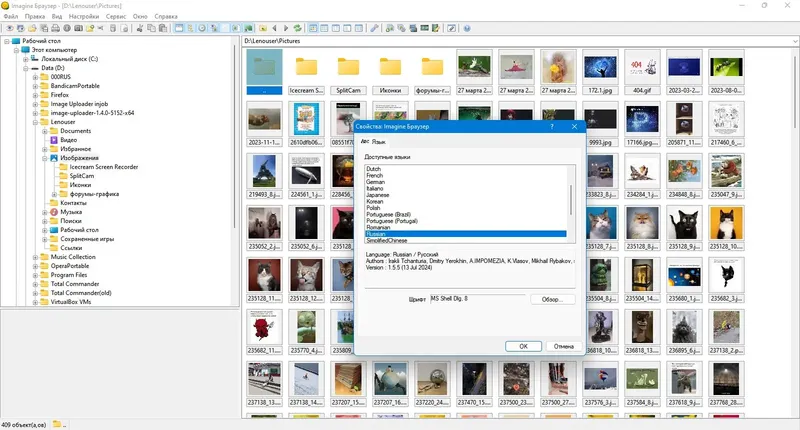The height and width of the screenshot is (430, 800).
Task: Expand the 000RUS folder node
Action: [35, 77]
